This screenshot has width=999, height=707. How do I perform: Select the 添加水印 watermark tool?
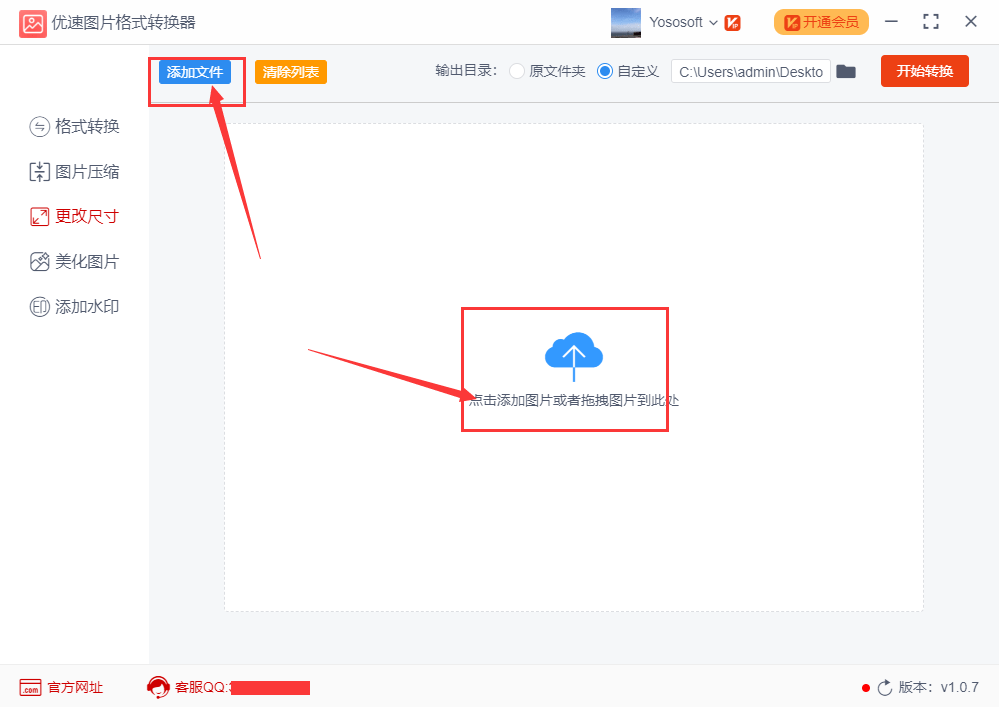coord(74,306)
